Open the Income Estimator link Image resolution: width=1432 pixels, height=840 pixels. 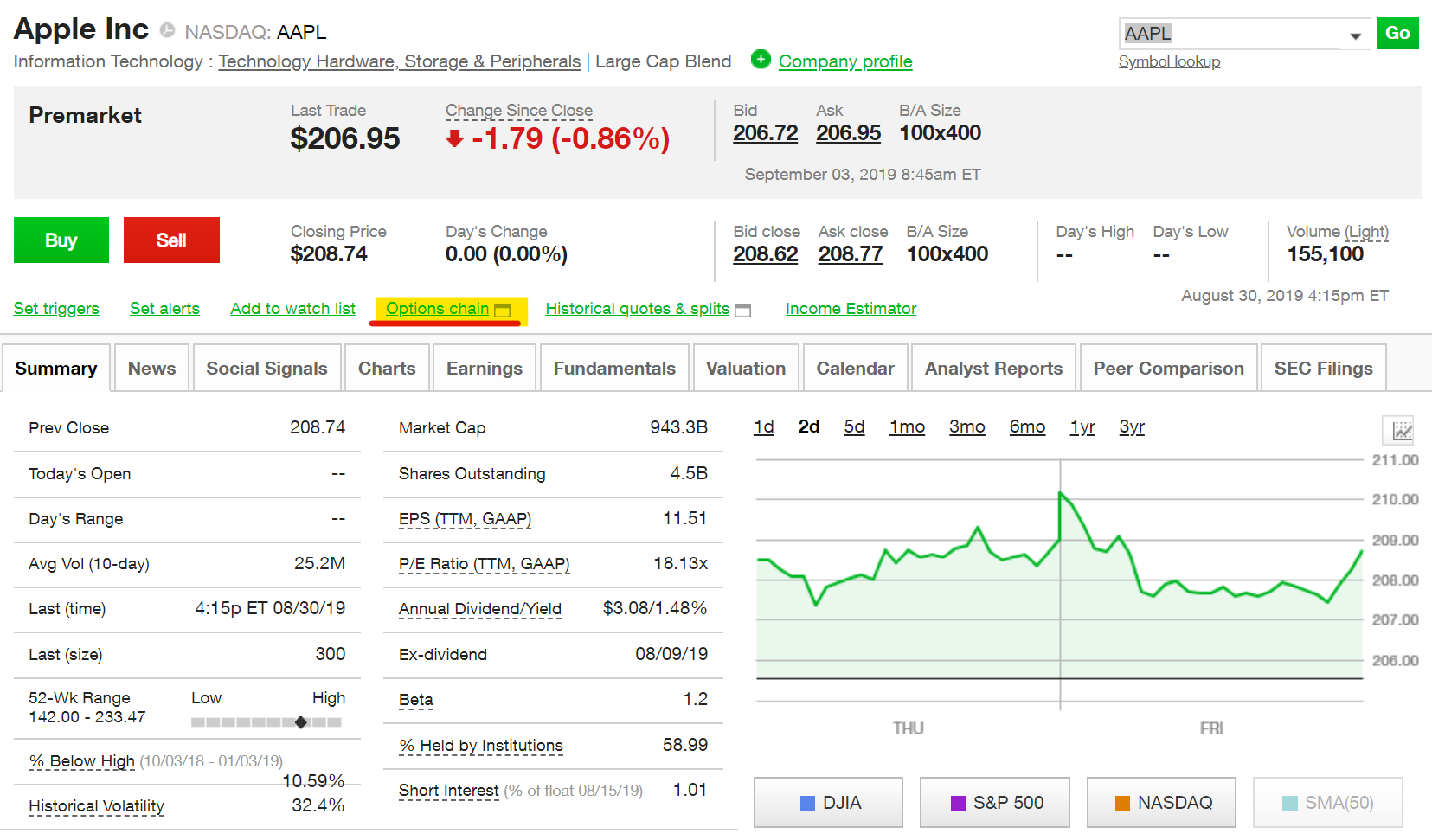click(x=851, y=309)
